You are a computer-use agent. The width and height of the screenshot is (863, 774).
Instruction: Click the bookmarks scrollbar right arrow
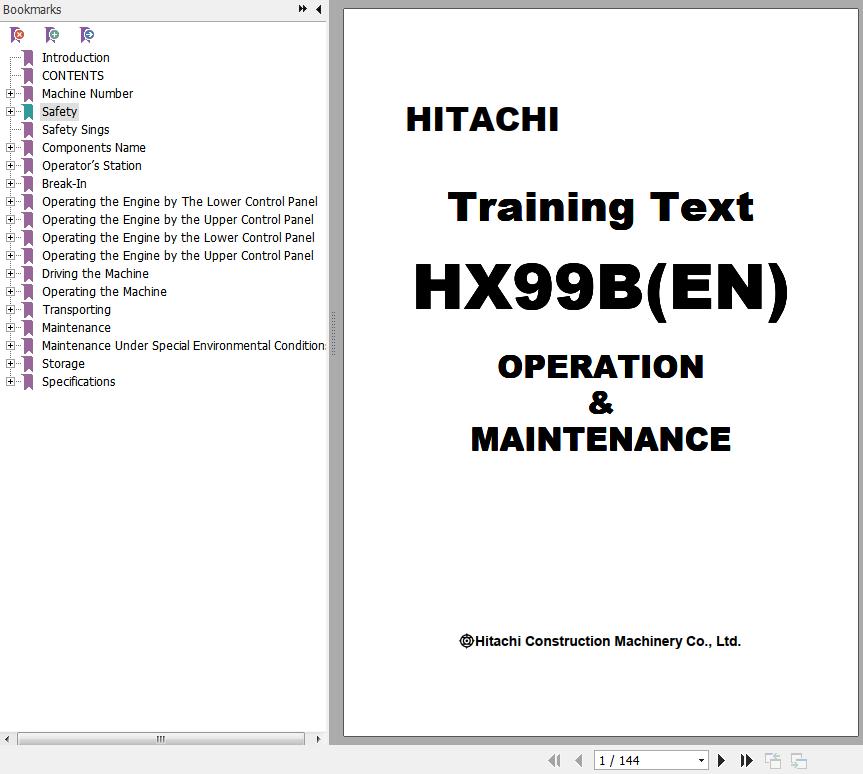(318, 739)
